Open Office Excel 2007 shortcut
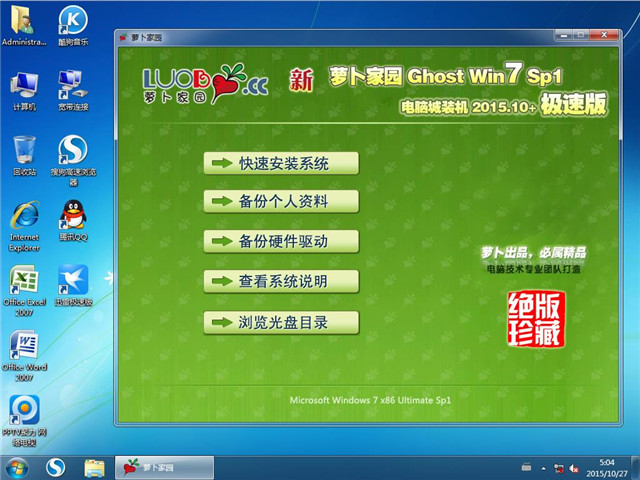The image size is (640, 480). (x=24, y=284)
